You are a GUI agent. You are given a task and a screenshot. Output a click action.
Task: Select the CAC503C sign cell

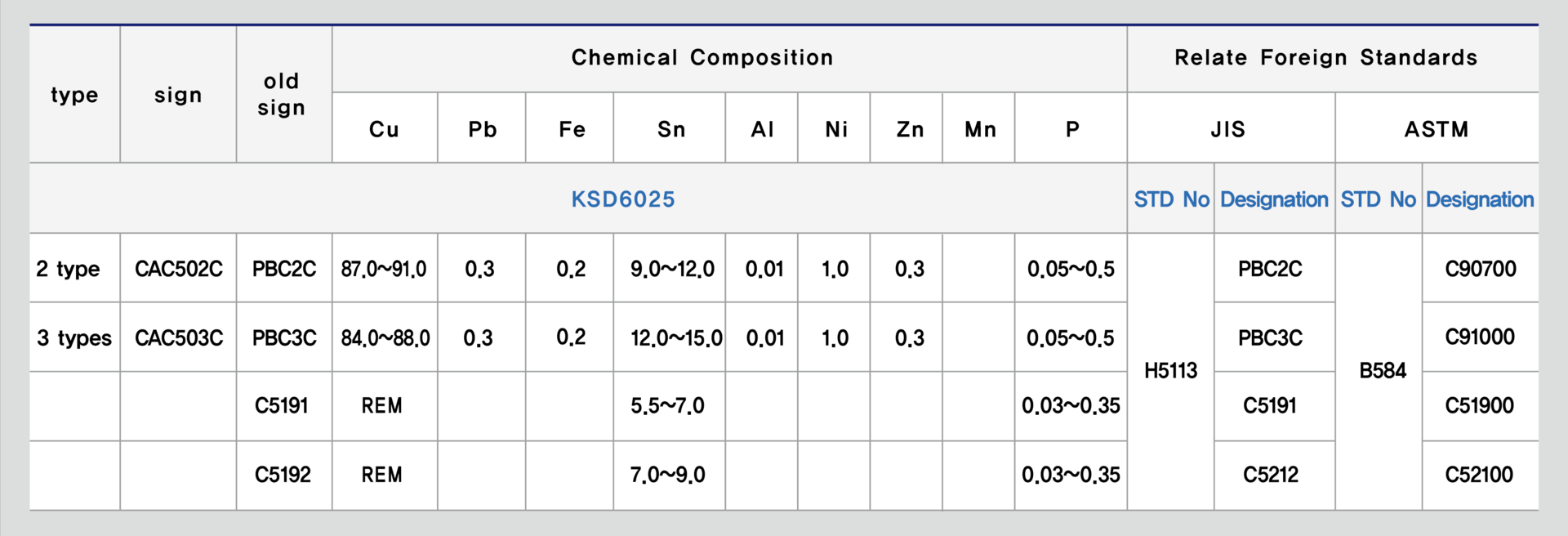point(179,337)
